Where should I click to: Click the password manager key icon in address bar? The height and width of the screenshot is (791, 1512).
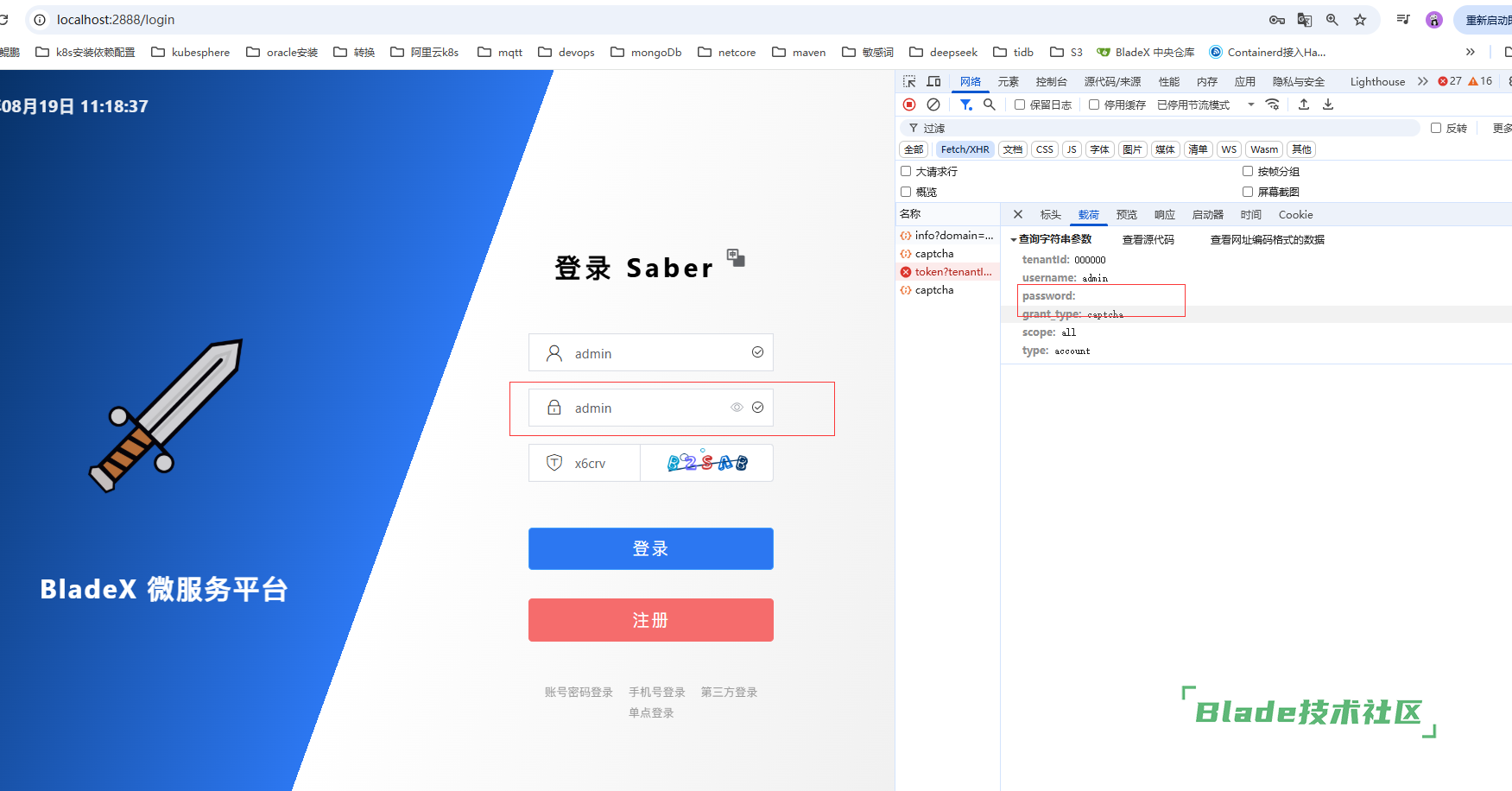point(1276,20)
